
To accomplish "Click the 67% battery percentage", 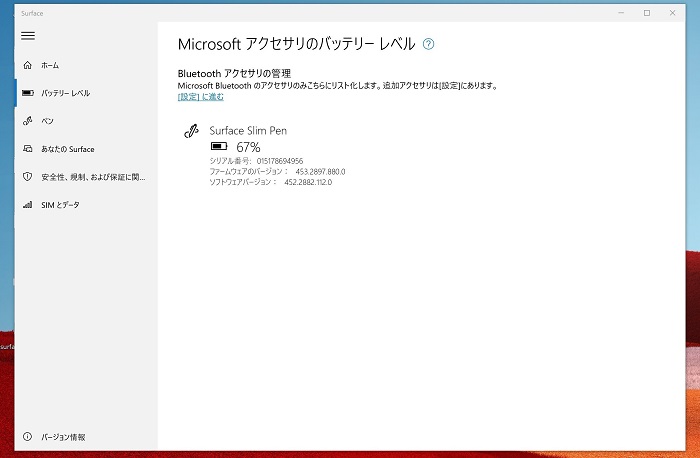I will point(248,147).
